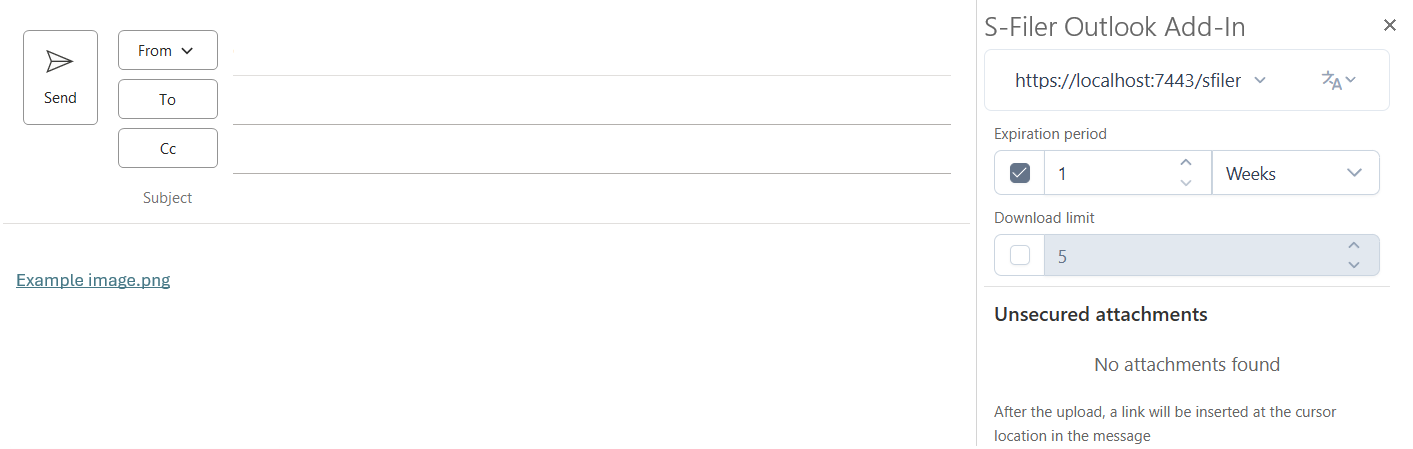Screen dimensions: 1413x449
Task: Decrease the expiration period value arrow
Action: [x=1186, y=183]
